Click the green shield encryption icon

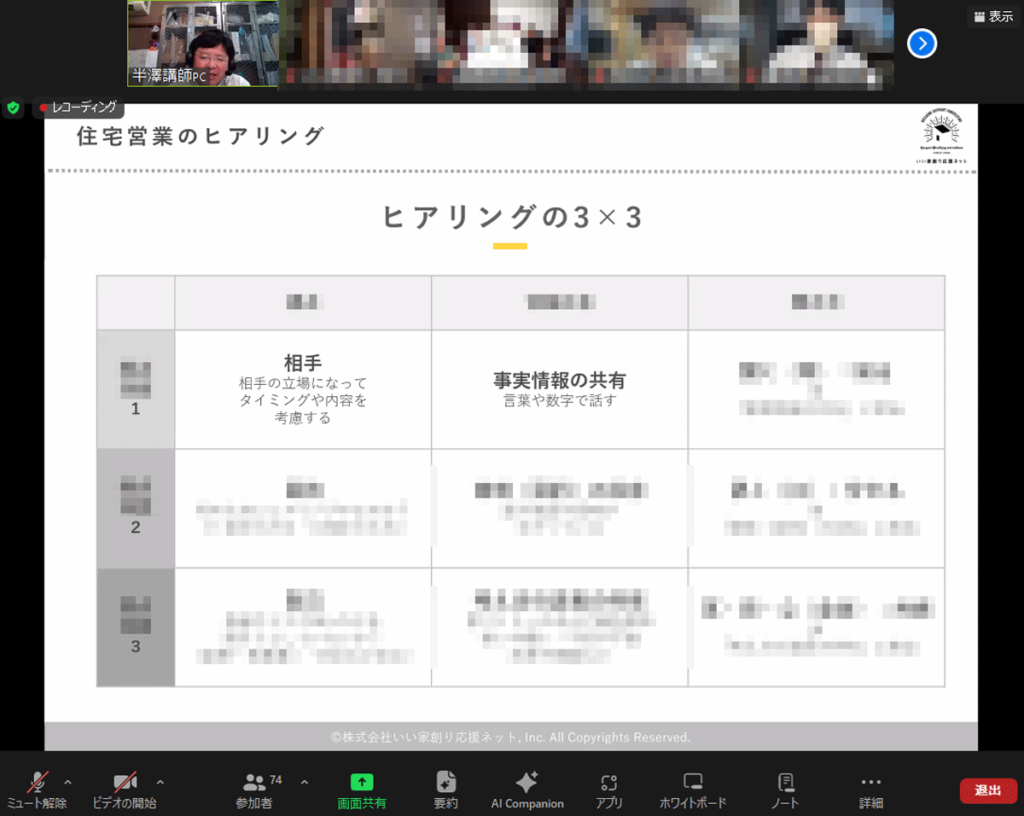13,108
